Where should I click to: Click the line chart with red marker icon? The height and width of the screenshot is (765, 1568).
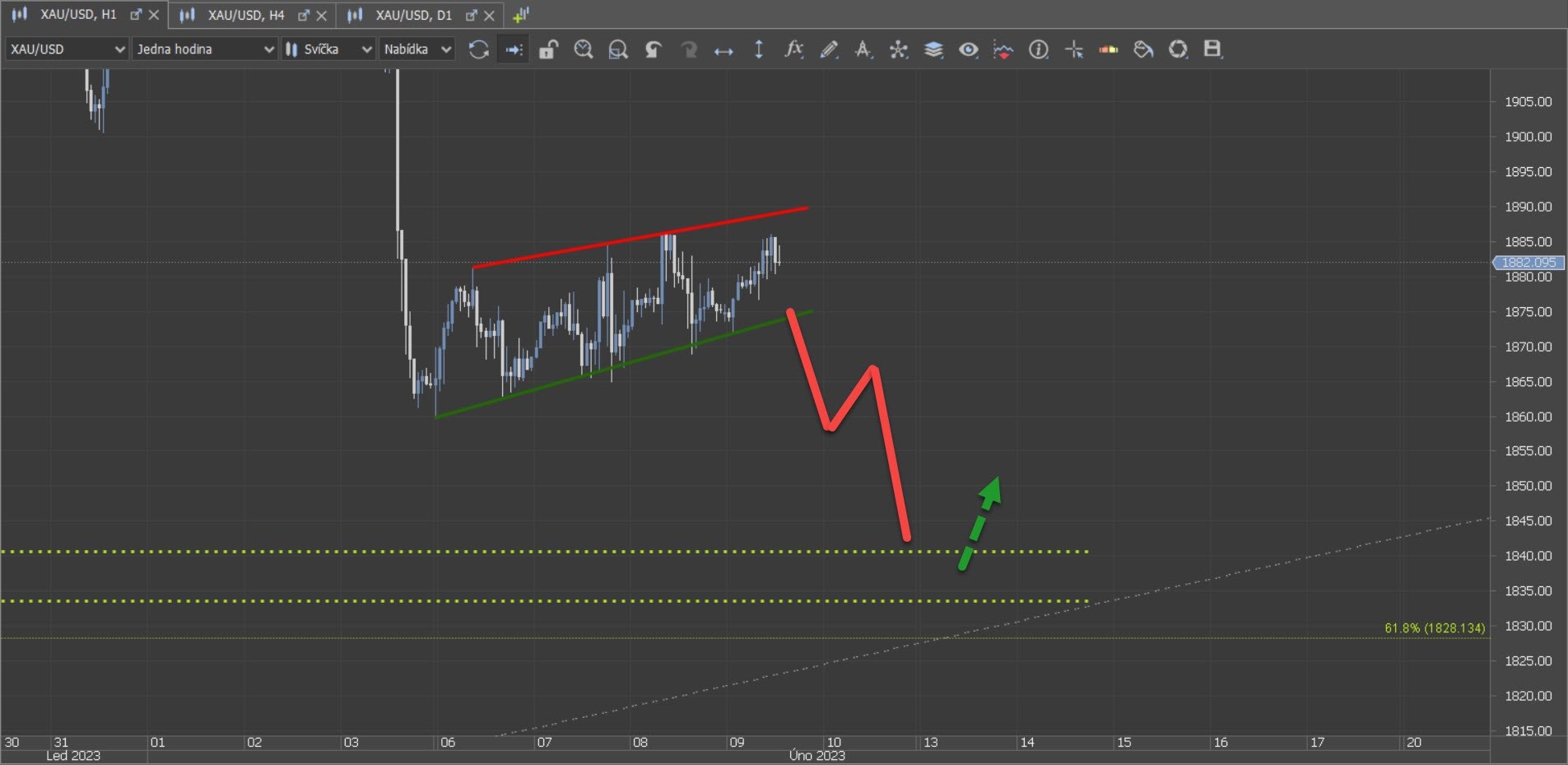(1003, 49)
